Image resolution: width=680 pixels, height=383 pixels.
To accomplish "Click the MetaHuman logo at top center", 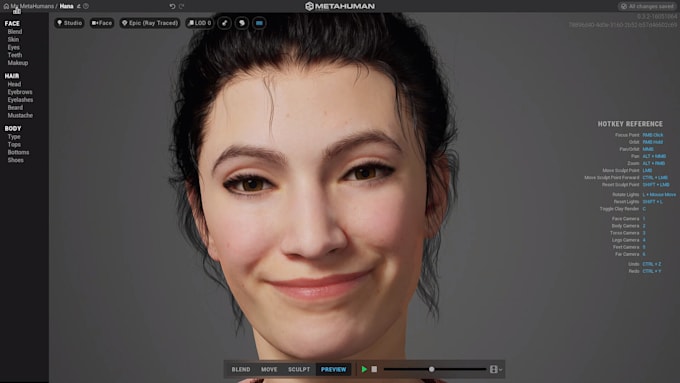I will click(340, 6).
